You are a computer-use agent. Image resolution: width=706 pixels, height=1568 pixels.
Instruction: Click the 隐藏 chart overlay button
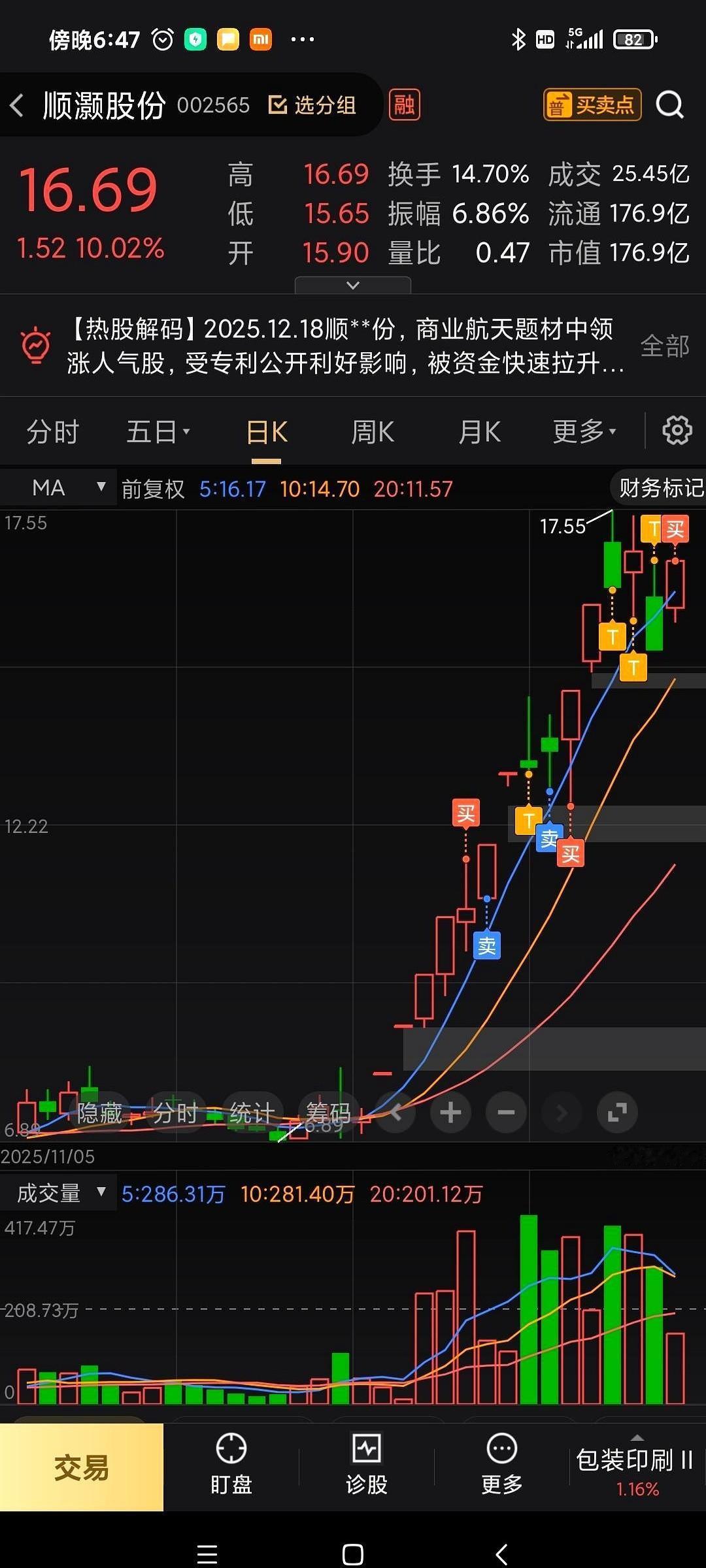(99, 1112)
